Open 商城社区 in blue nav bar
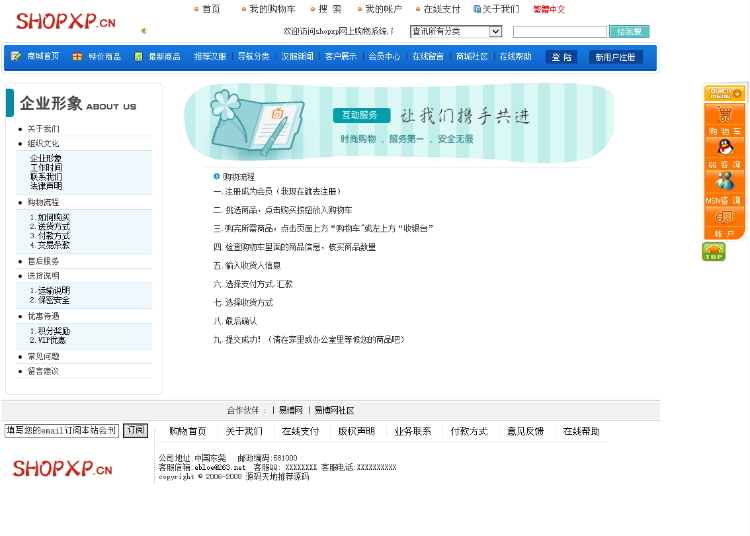This screenshot has width=750, height=536. (x=472, y=56)
